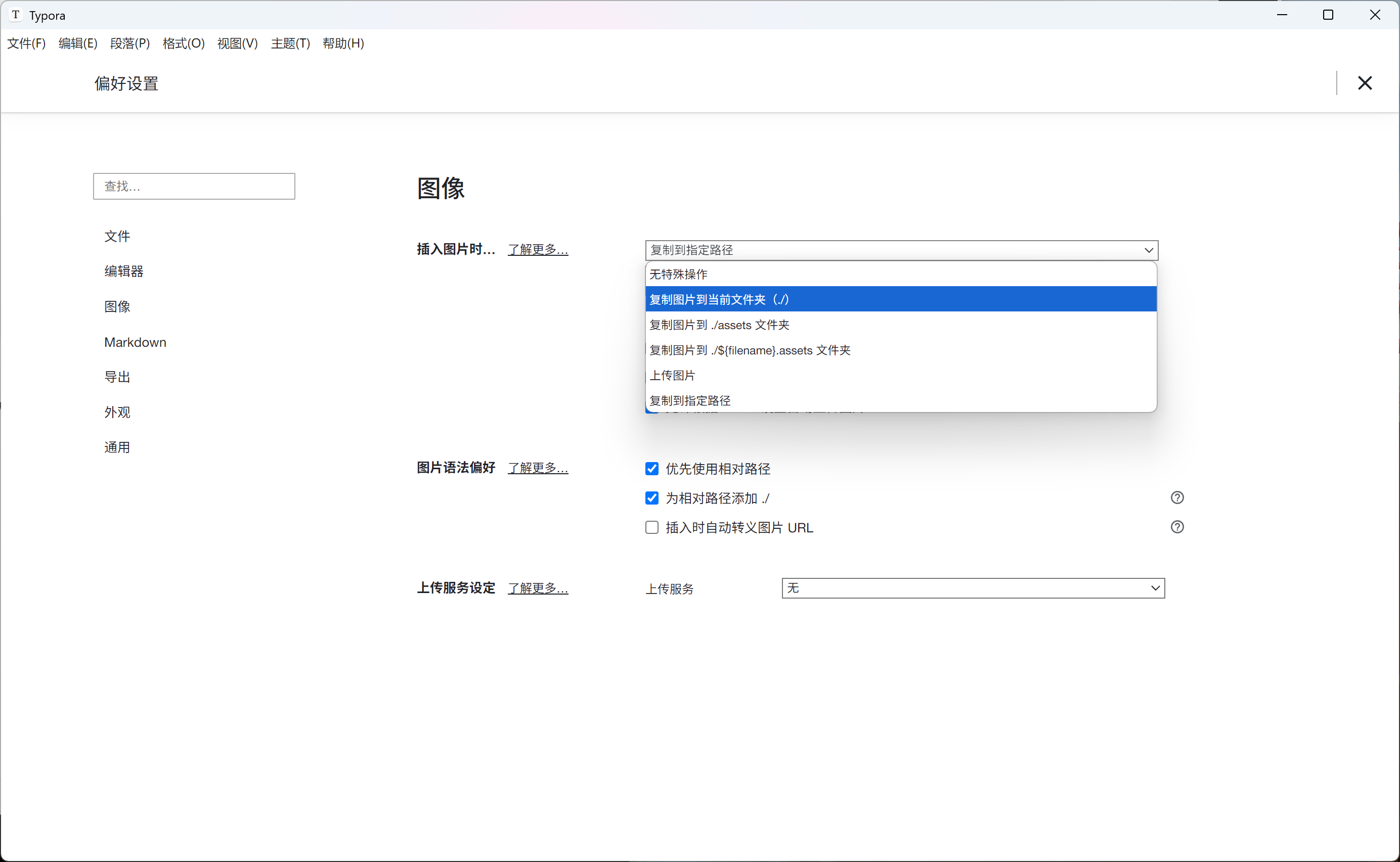The height and width of the screenshot is (862, 1400).
Task: Click 了解更多 link next to 插入图片时
Action: pyautogui.click(x=538, y=250)
